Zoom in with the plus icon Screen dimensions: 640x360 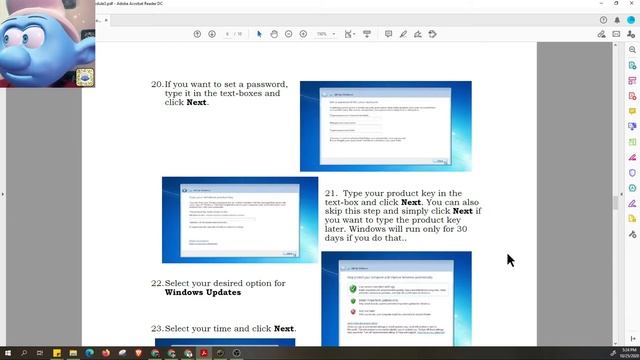pos(303,34)
